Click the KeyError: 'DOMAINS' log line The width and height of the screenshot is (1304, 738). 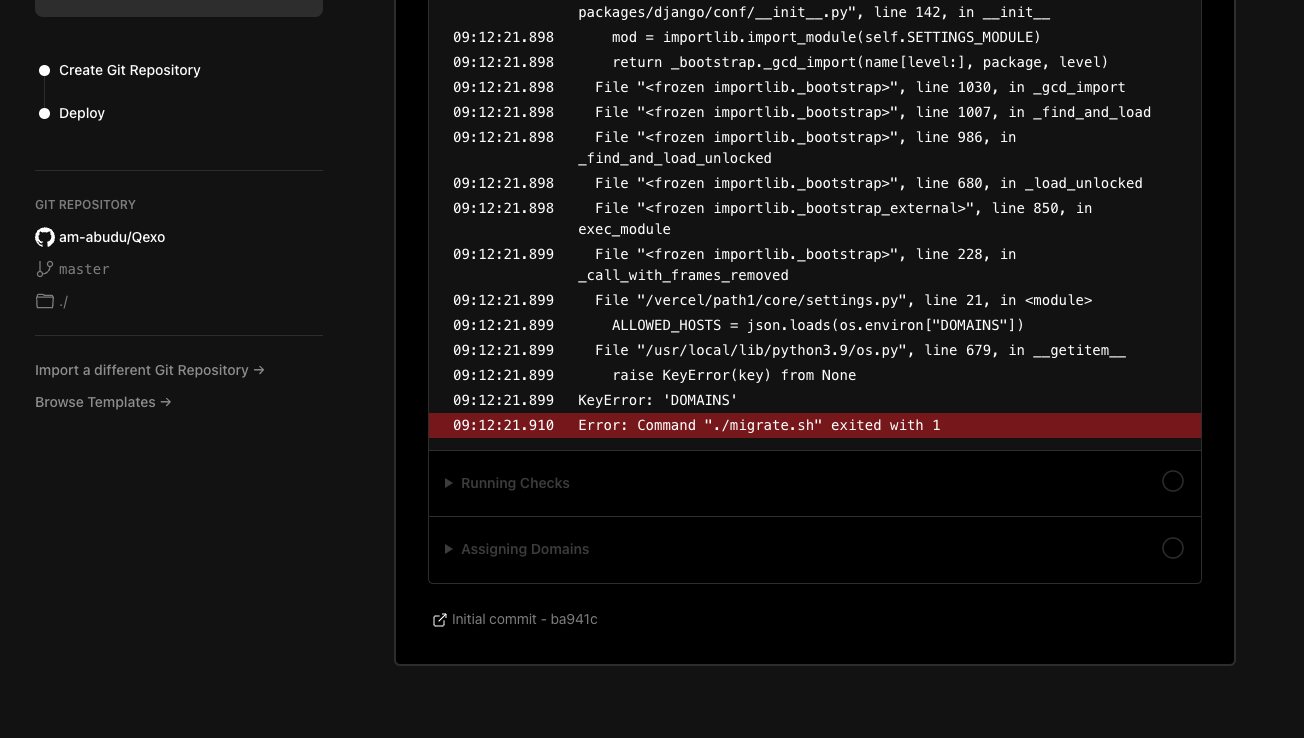(657, 400)
